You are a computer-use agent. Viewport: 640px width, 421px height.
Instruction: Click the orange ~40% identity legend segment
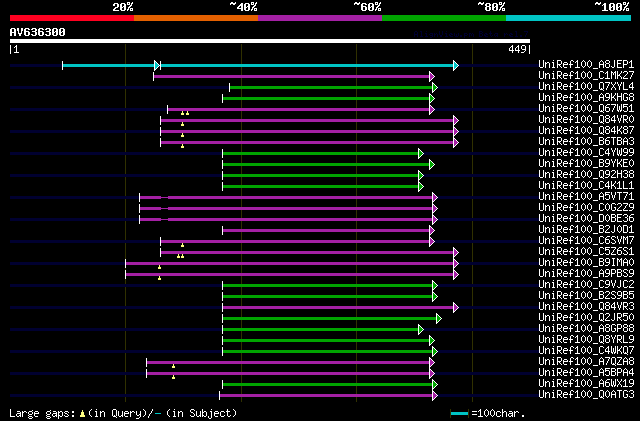pos(196,18)
